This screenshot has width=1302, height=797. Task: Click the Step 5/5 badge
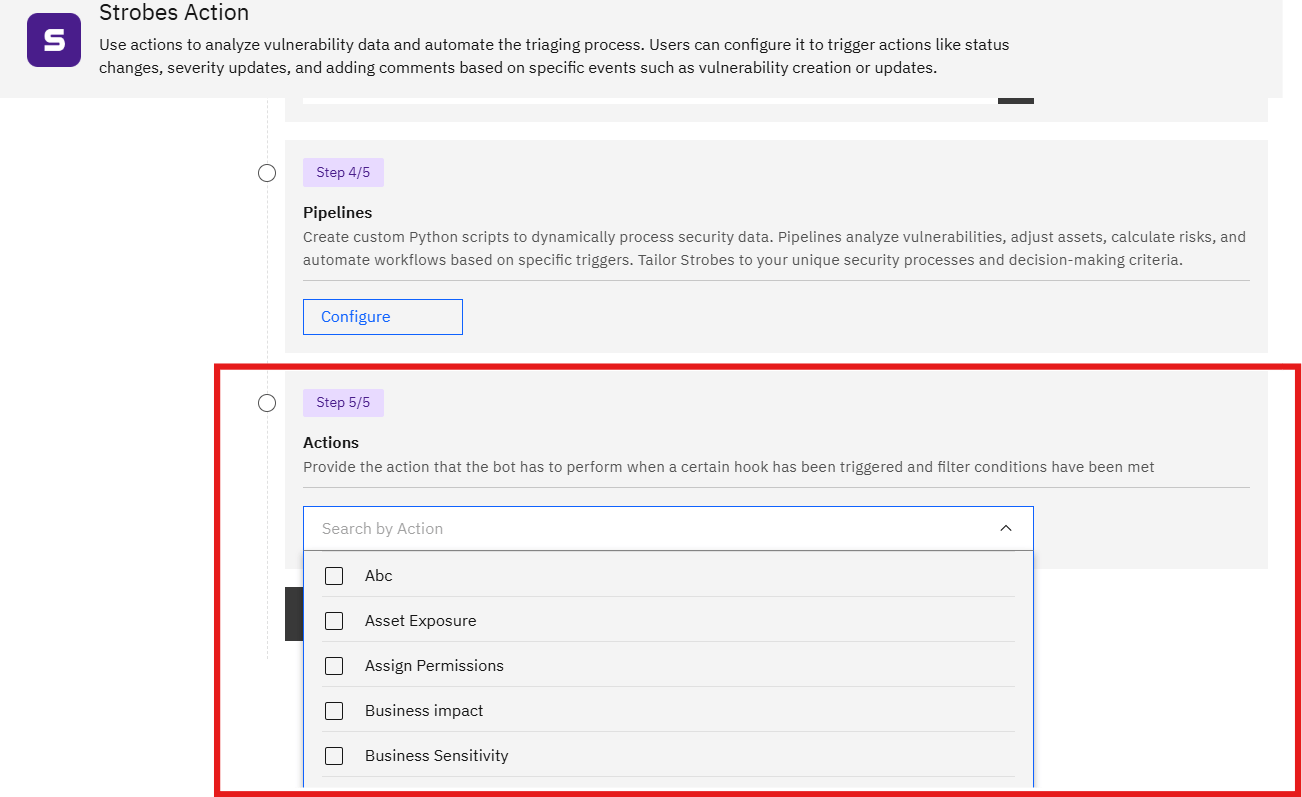pos(343,403)
